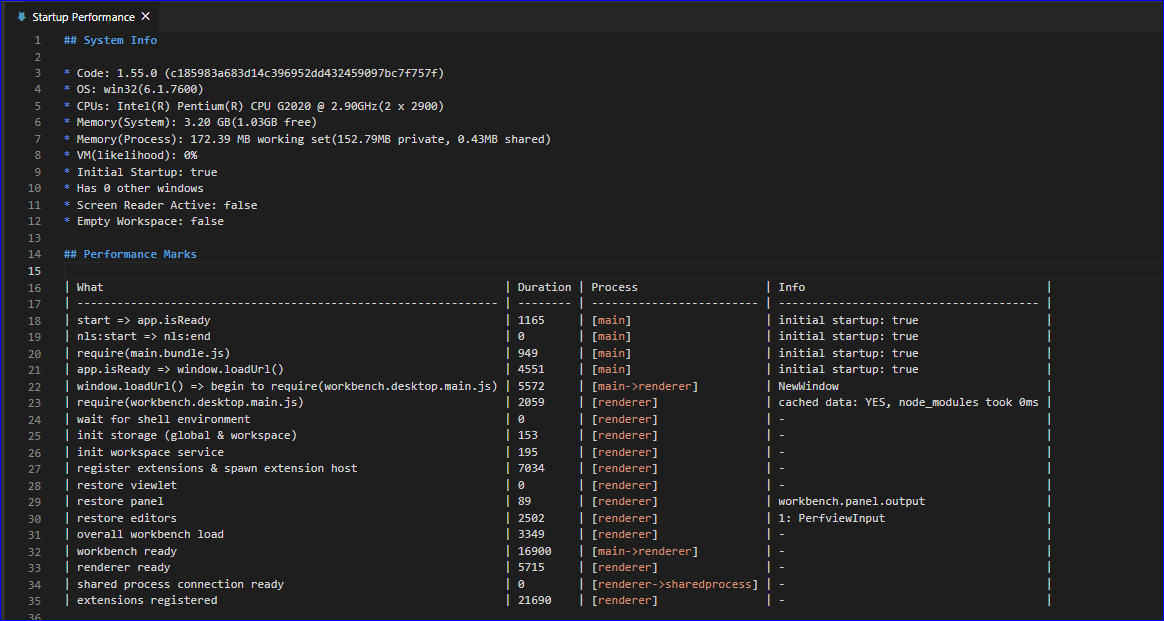
Task: Click line number 35 in the gutter
Action: [x=34, y=599]
